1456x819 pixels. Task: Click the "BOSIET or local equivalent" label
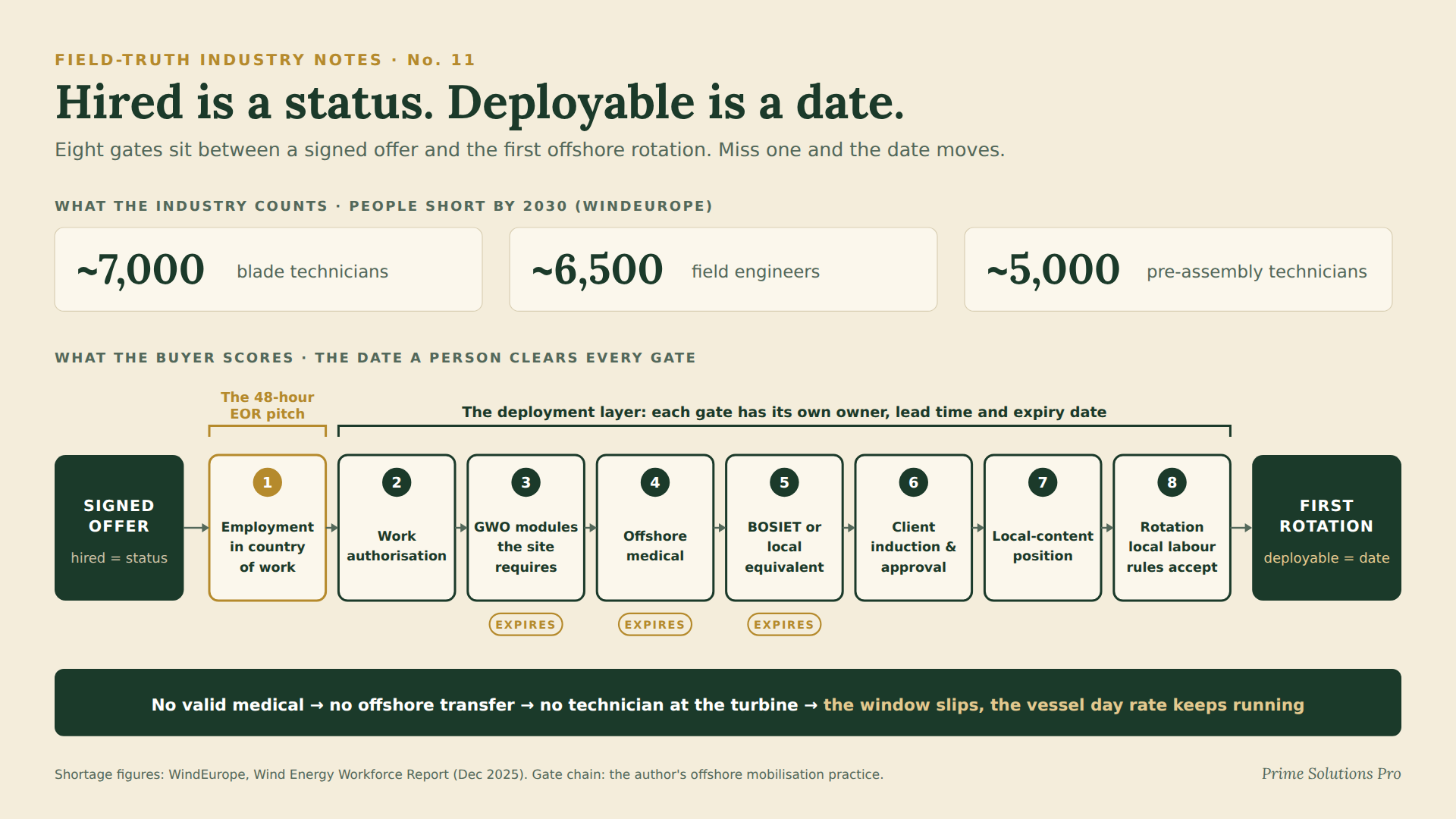click(x=784, y=547)
